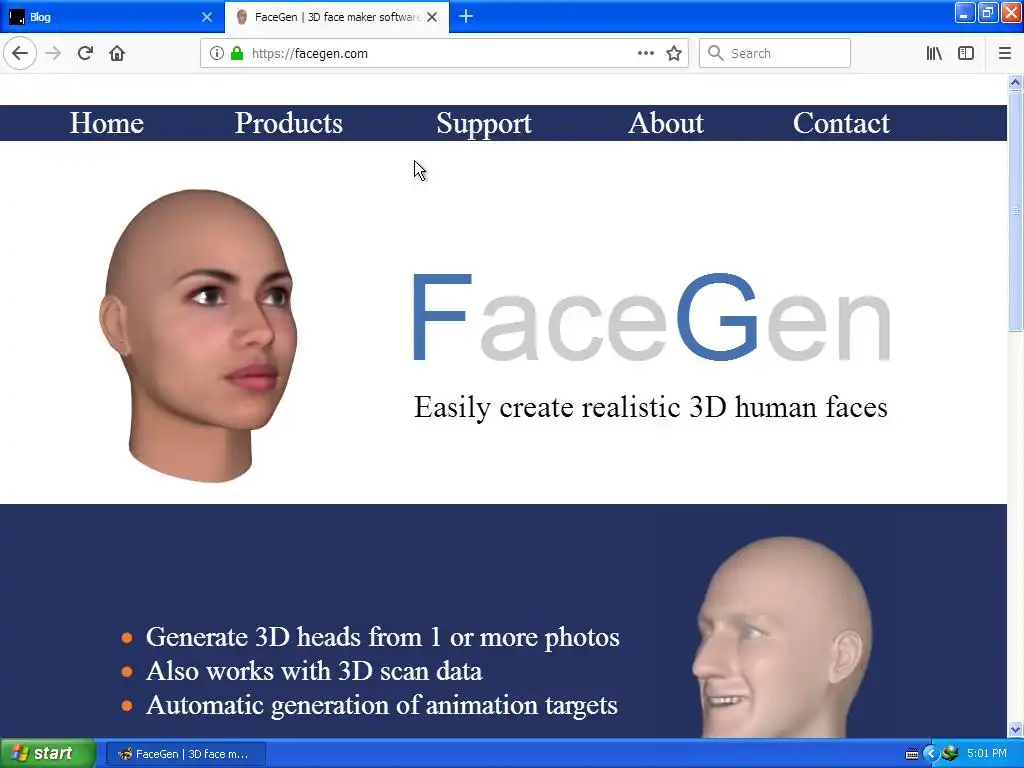This screenshot has height=768, width=1024.
Task: Click scrollbar down arrow
Action: (1015, 729)
